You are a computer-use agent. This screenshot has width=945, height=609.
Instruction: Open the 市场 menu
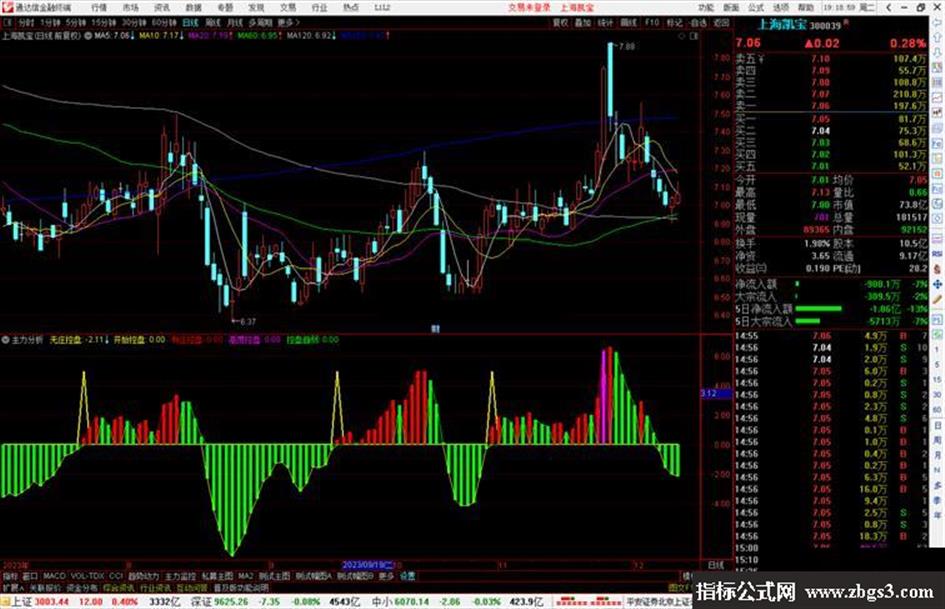(x=130, y=7)
